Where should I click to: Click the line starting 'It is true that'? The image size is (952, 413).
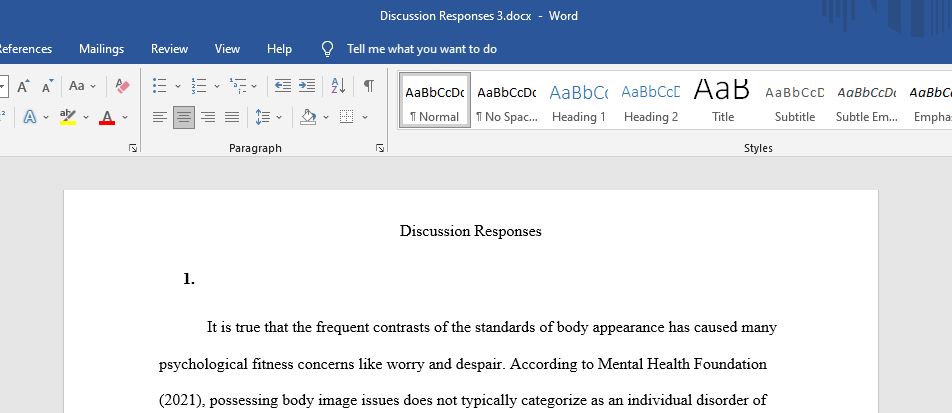tap(492, 328)
